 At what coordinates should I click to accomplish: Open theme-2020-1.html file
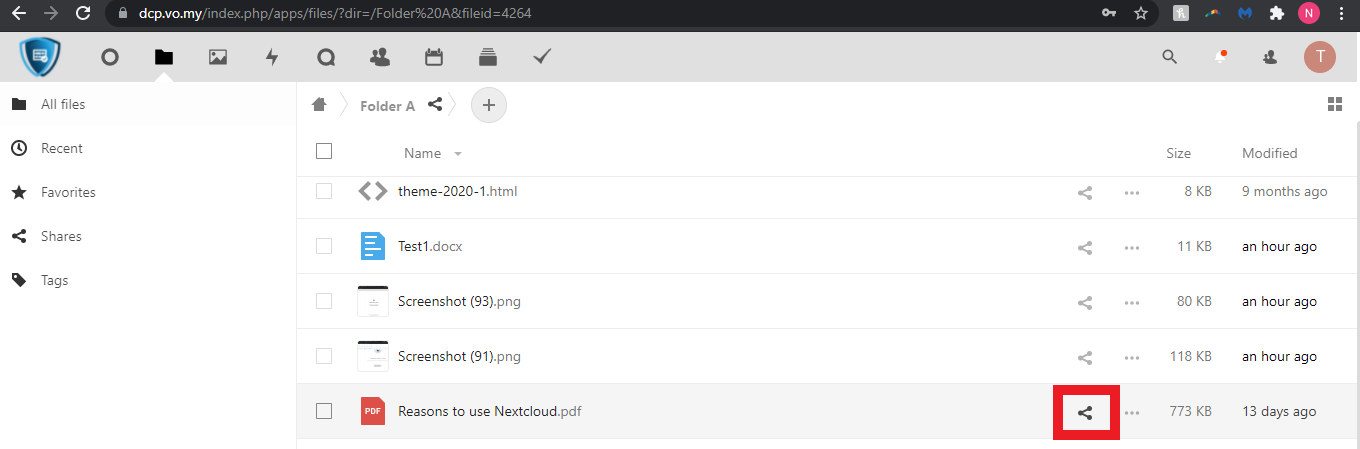(x=457, y=191)
